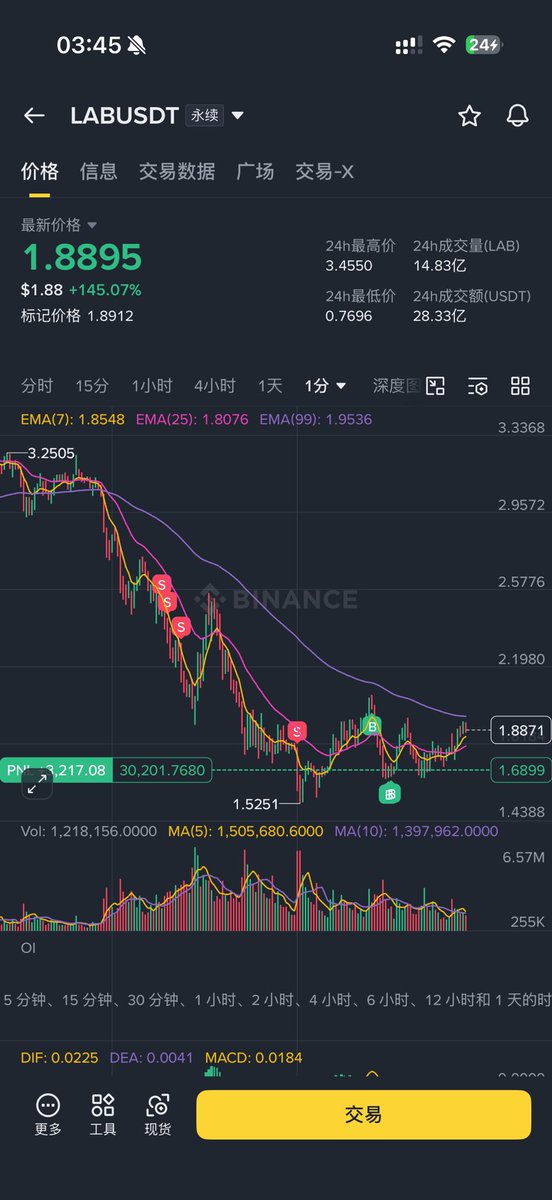Check the Wi-Fi status icon
This screenshot has width=552, height=1200.
(x=444, y=45)
